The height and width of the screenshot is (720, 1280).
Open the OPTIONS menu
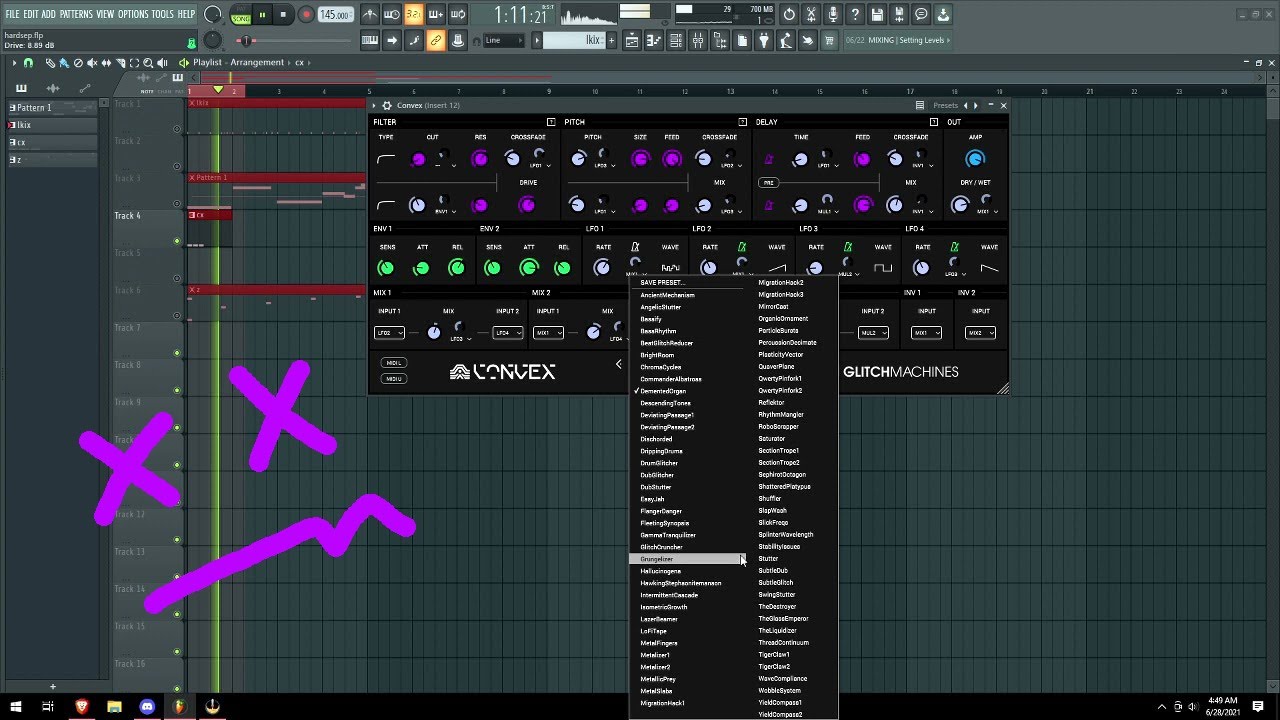point(133,14)
